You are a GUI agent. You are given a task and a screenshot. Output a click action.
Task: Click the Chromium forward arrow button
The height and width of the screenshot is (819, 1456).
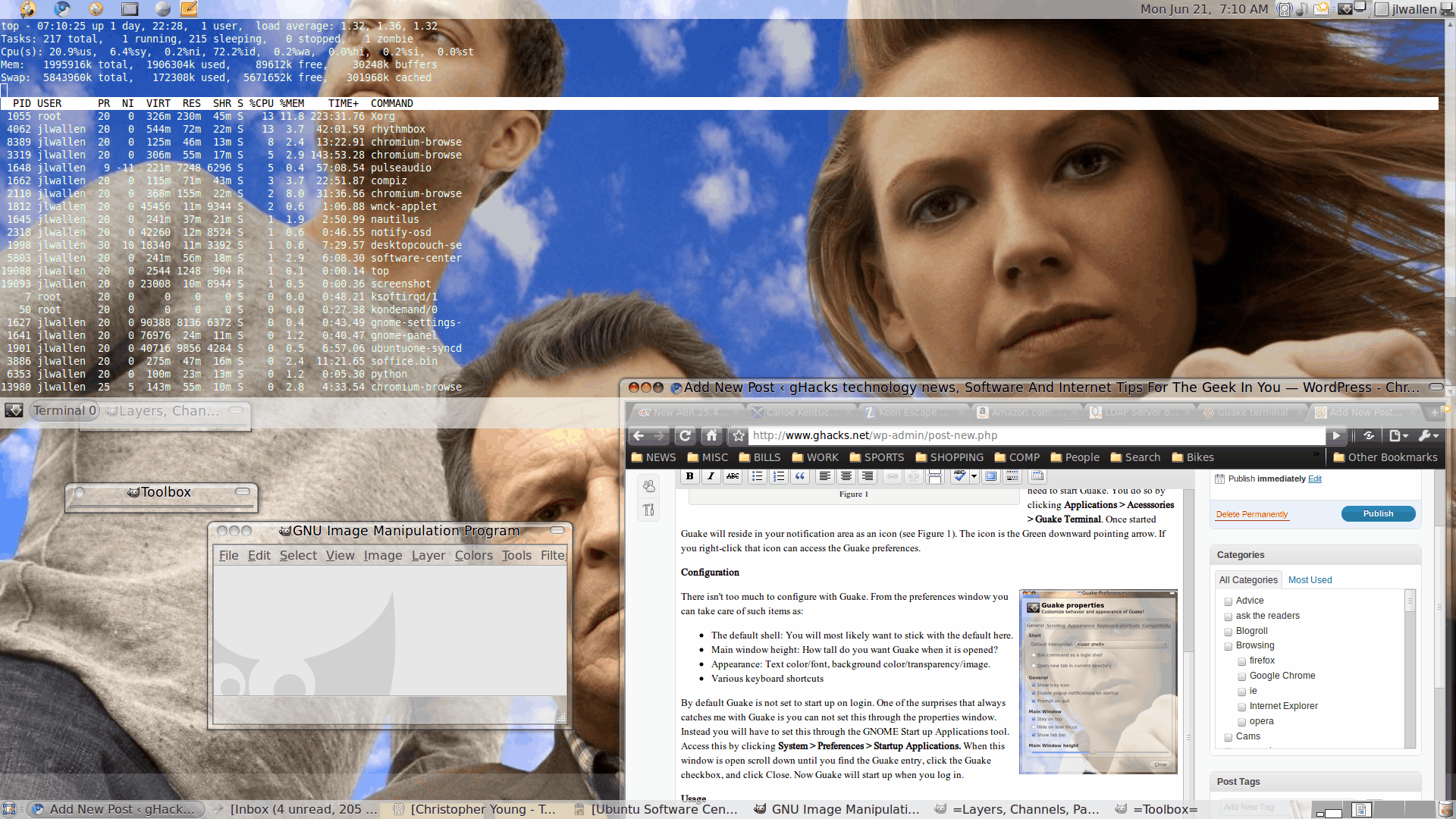pyautogui.click(x=660, y=435)
